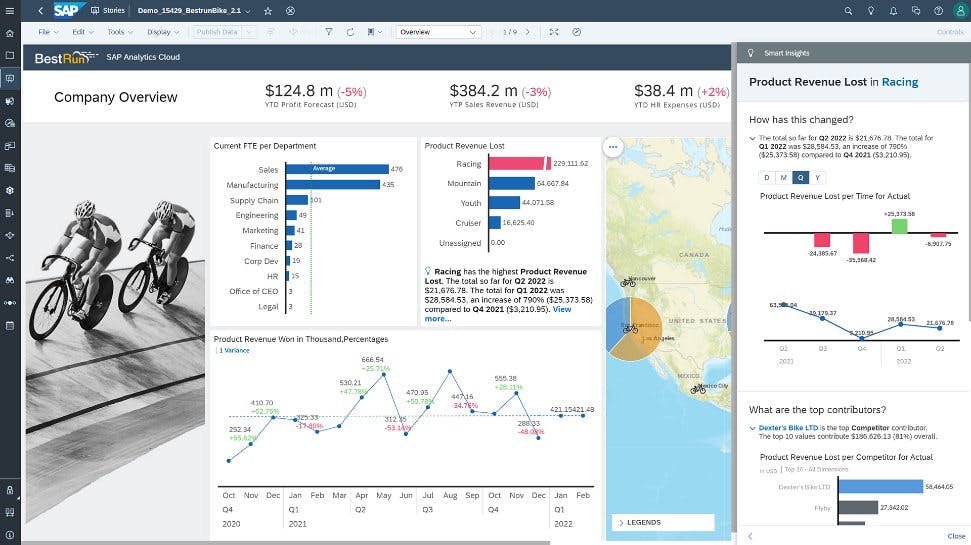Screen dimensions: 971x545
Task: Mark story as favorite with star icon
Action: [x=268, y=10]
